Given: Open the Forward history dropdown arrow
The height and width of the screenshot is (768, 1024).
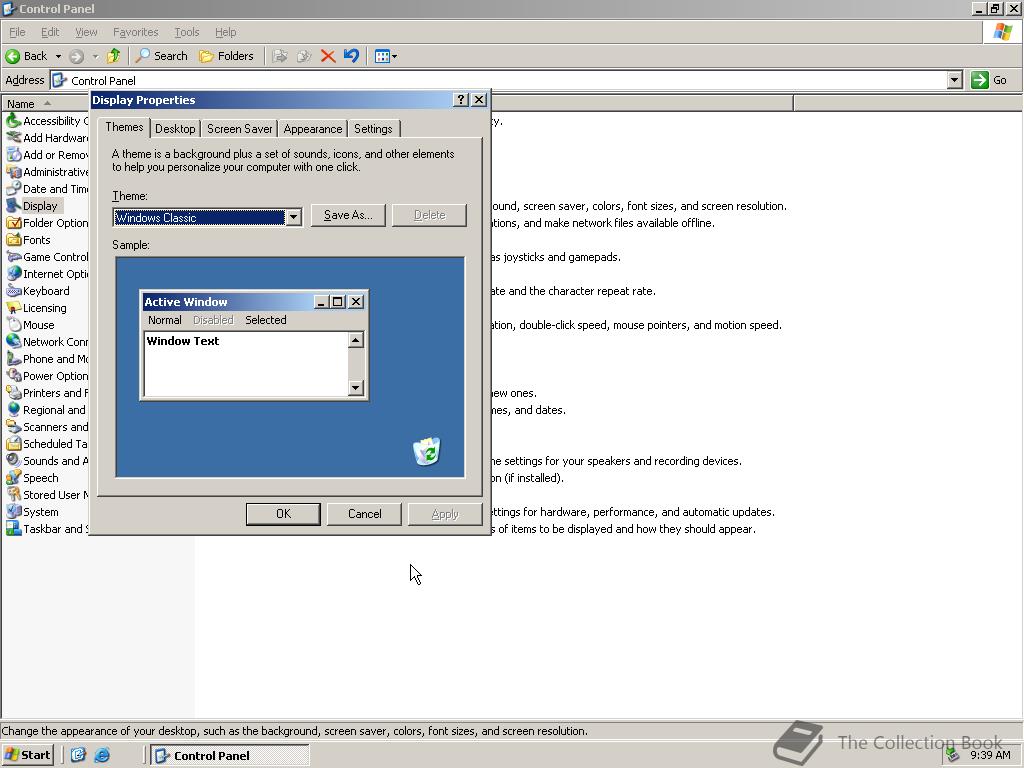Looking at the screenshot, I should pos(95,56).
